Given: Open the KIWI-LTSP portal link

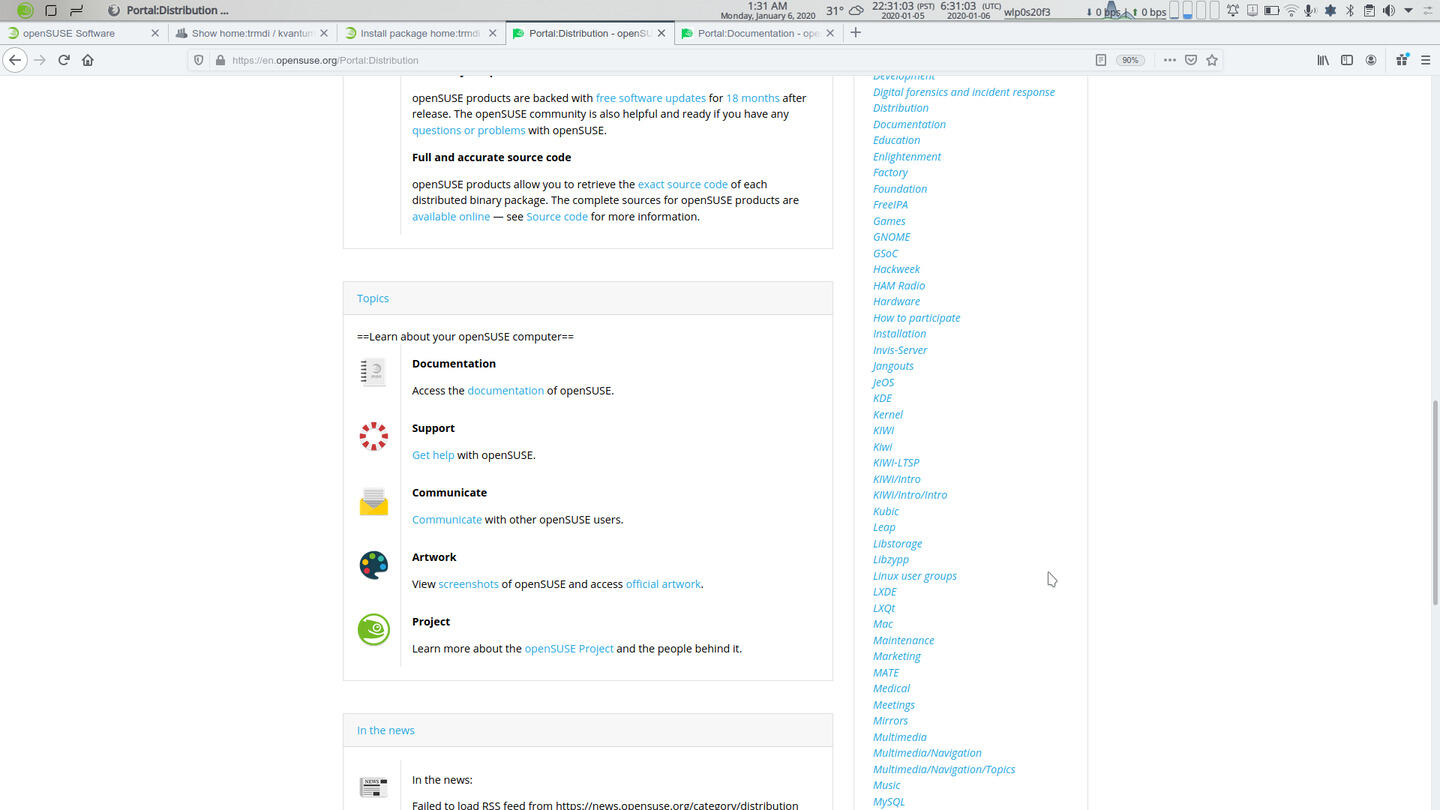Looking at the screenshot, I should pyautogui.click(x=896, y=463).
